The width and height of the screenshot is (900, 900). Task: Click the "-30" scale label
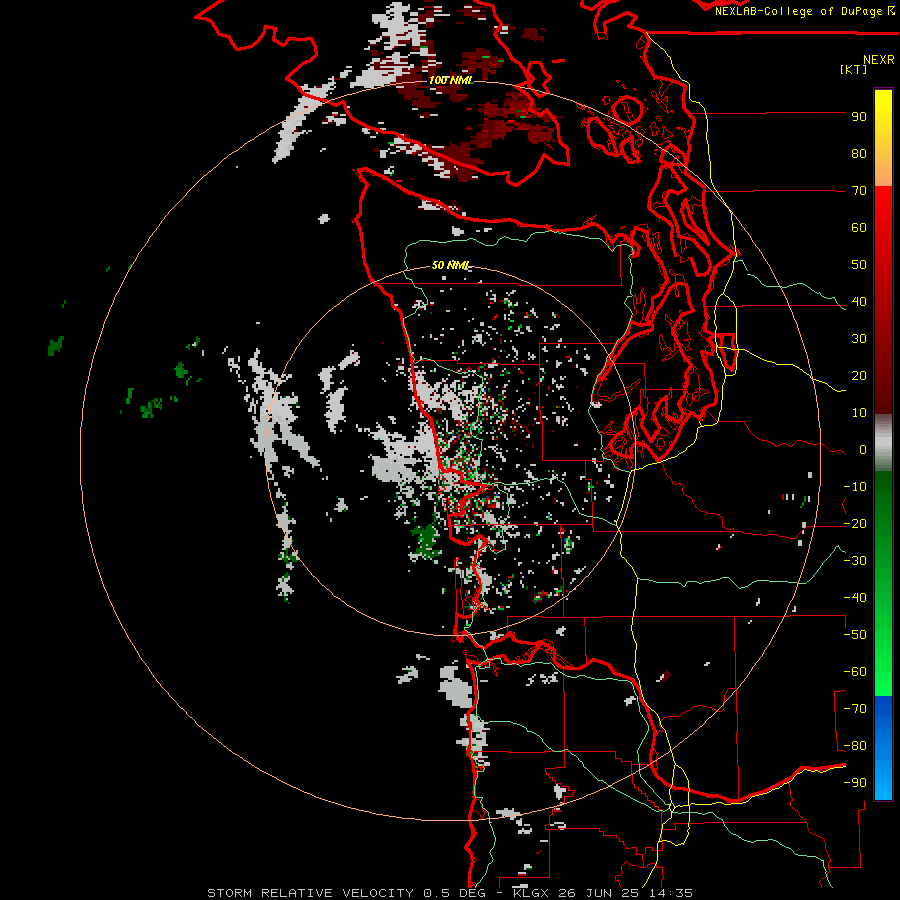[x=855, y=561]
